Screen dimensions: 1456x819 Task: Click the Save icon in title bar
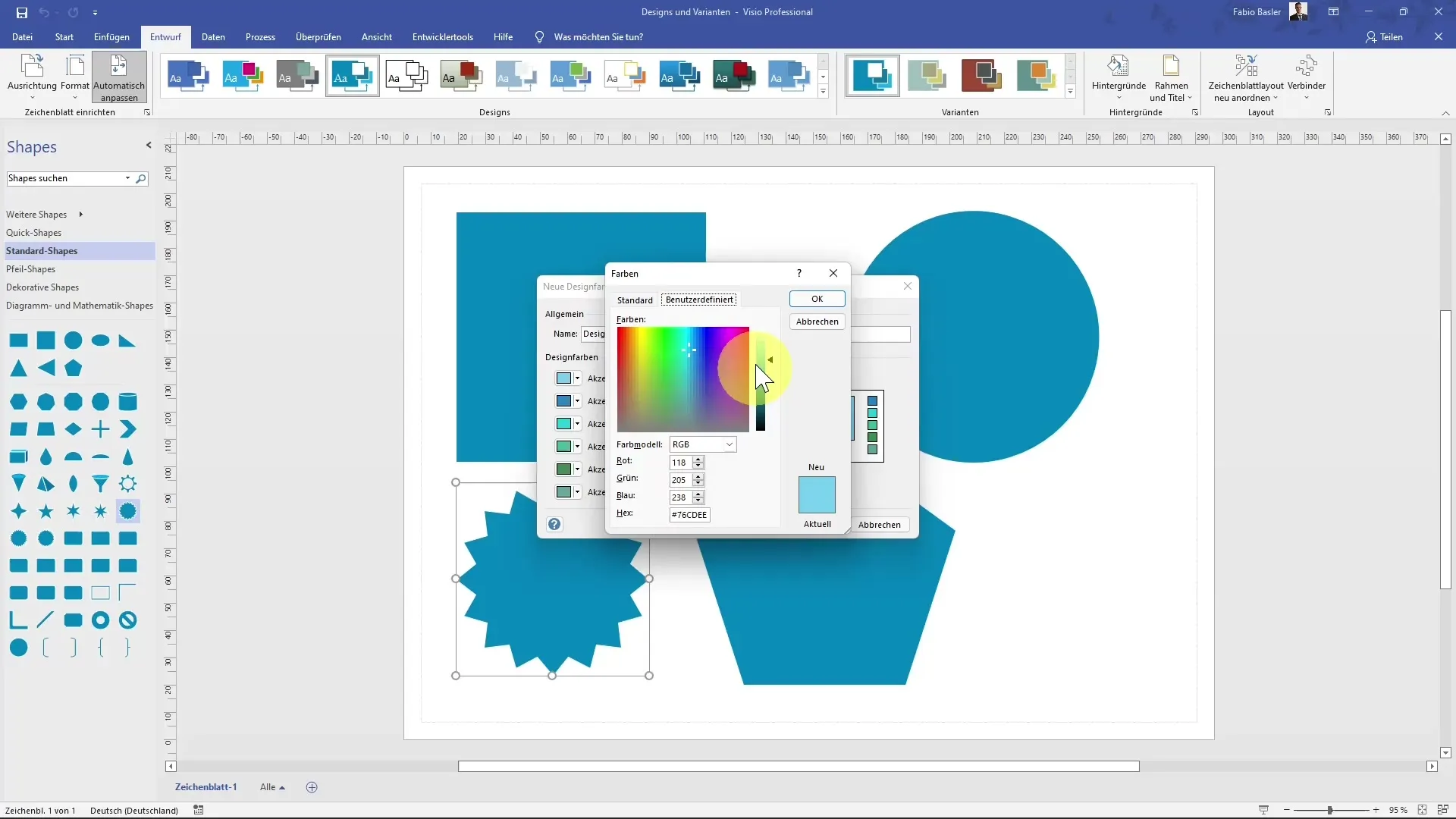pyautogui.click(x=22, y=12)
